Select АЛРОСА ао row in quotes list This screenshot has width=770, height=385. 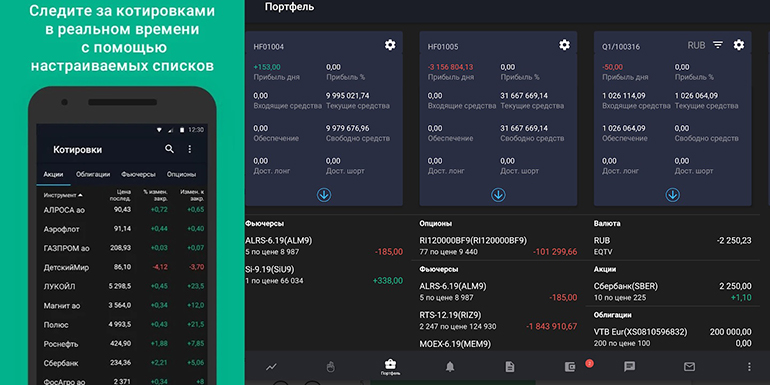click(x=122, y=210)
